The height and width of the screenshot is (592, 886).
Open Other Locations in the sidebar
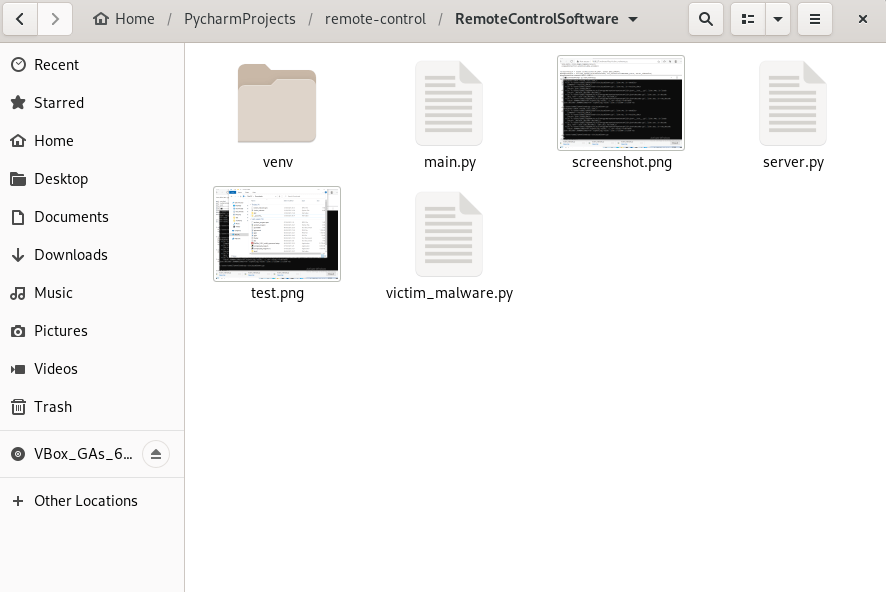(x=85, y=501)
